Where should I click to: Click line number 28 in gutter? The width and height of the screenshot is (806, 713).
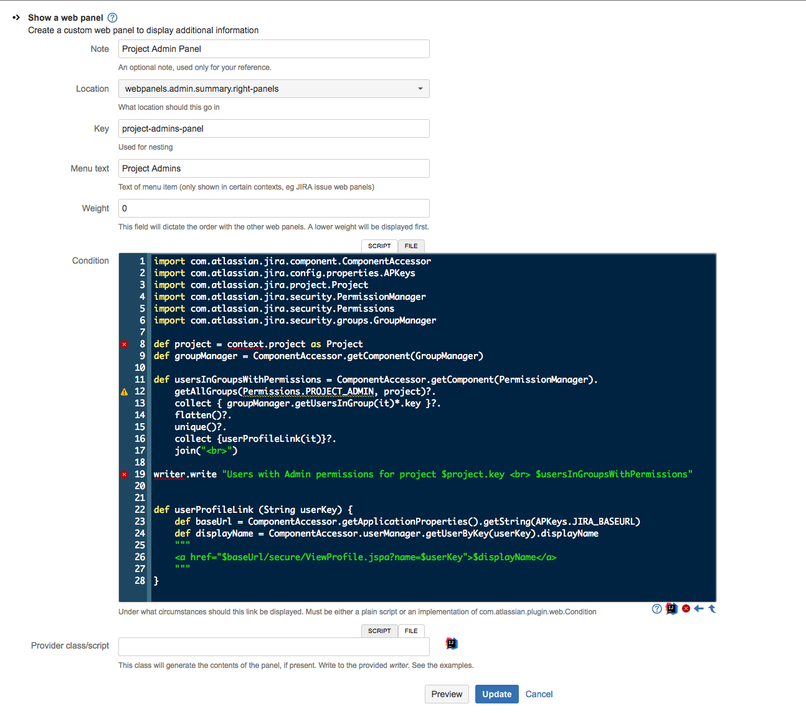[140, 580]
